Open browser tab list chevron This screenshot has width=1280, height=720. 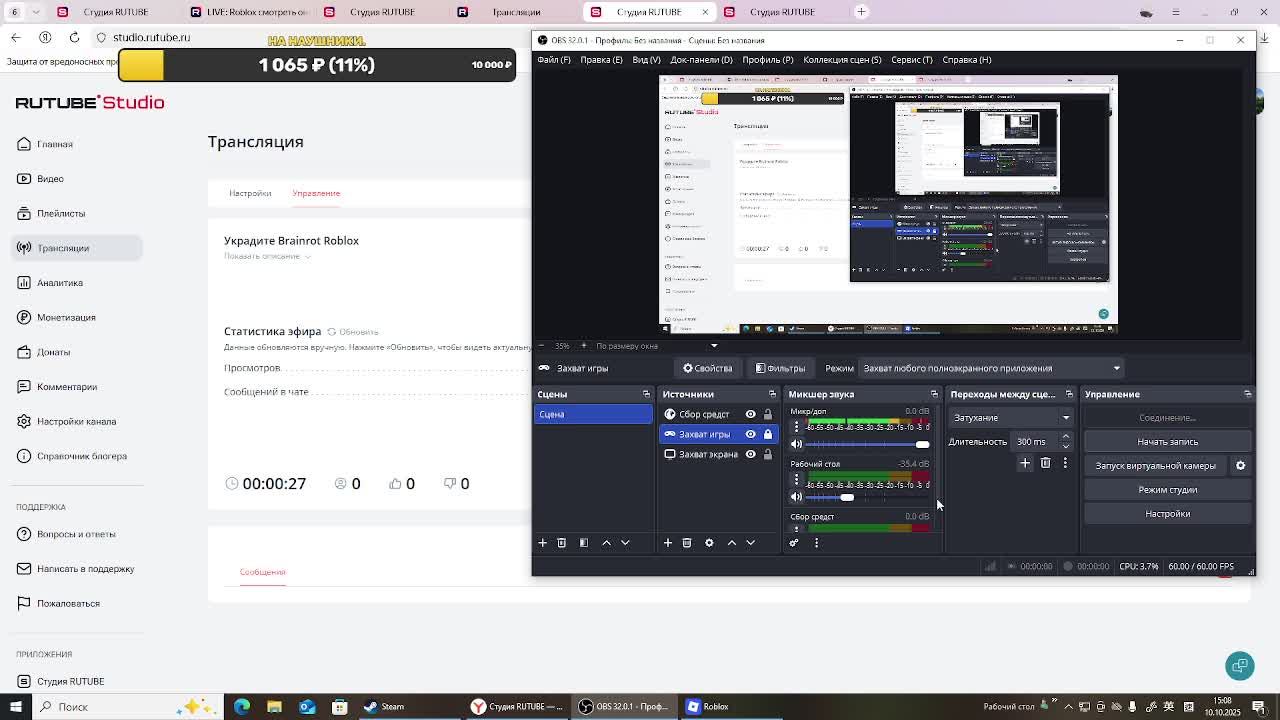36,12
